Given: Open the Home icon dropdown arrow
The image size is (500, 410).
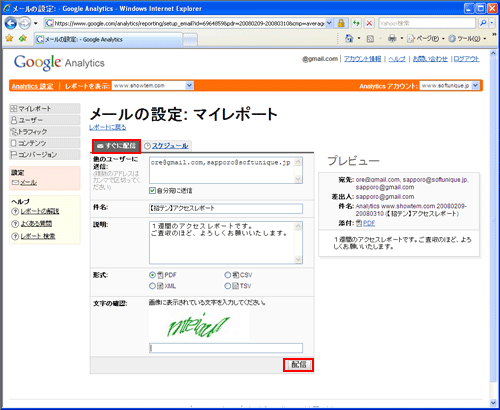Looking at the screenshot, I should pos(359,39).
